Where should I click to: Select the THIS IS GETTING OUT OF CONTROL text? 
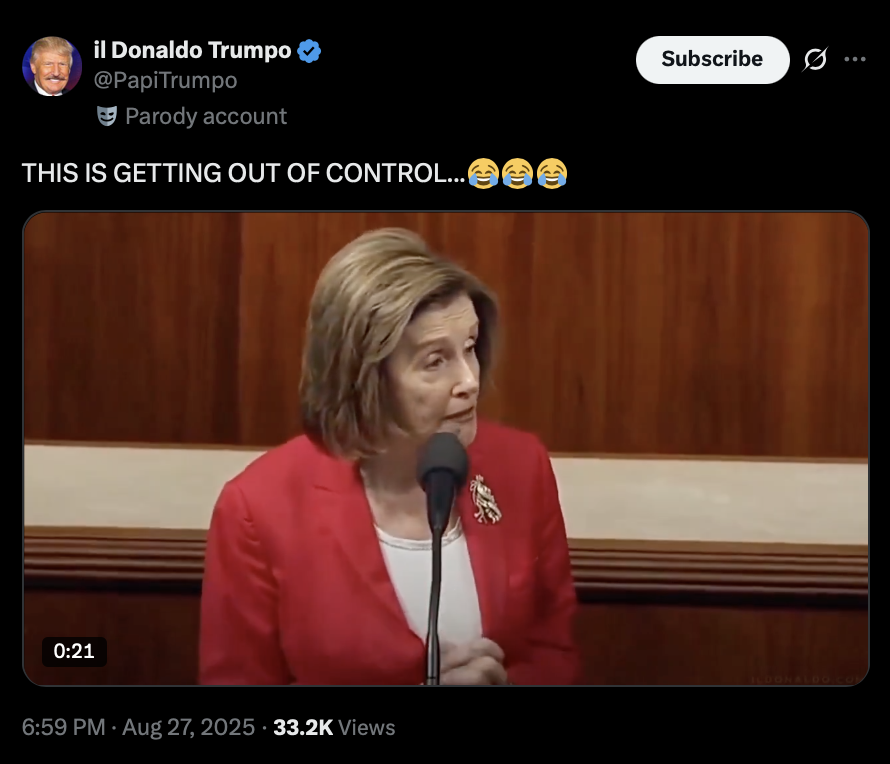(244, 173)
